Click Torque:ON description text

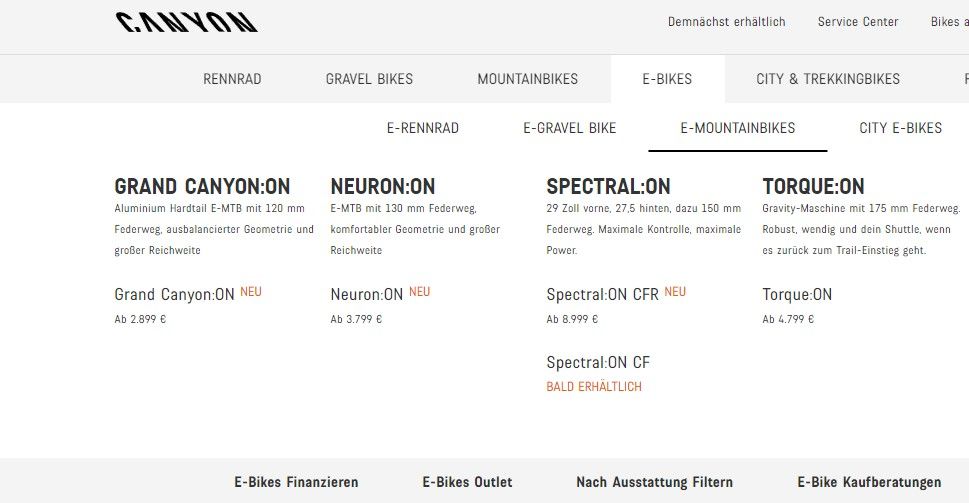click(861, 229)
